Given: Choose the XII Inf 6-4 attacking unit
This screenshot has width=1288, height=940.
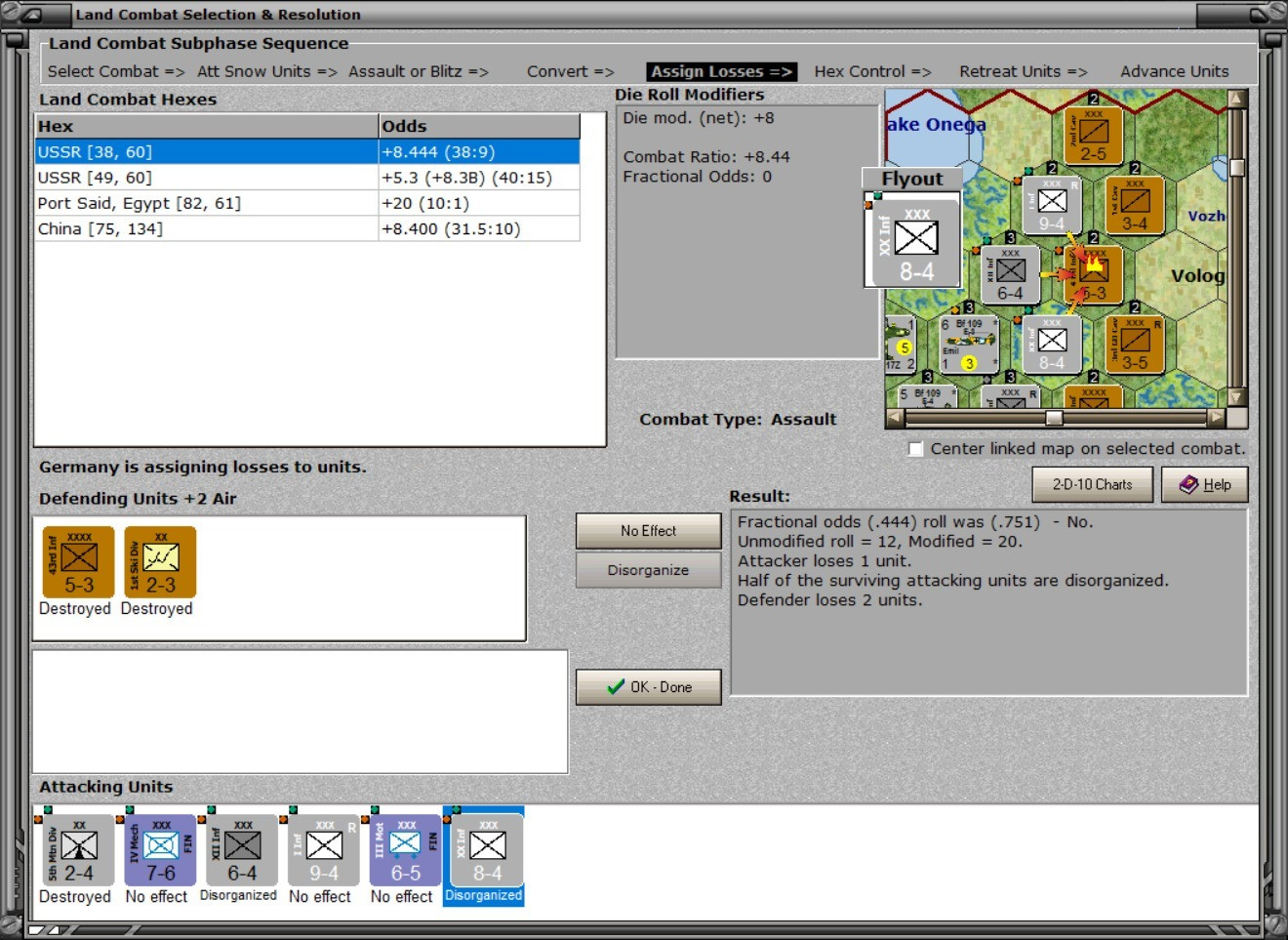Looking at the screenshot, I should (x=242, y=850).
